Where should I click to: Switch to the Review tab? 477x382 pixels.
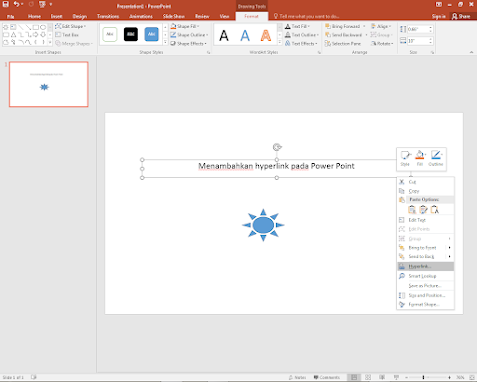pos(202,16)
